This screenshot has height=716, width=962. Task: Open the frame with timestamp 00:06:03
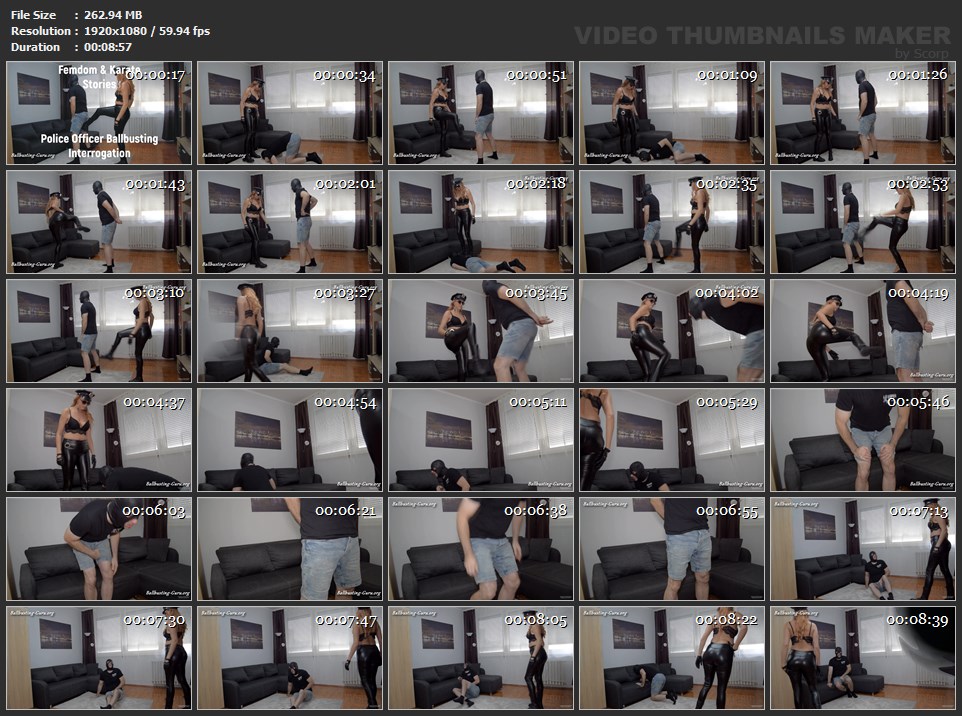point(99,548)
